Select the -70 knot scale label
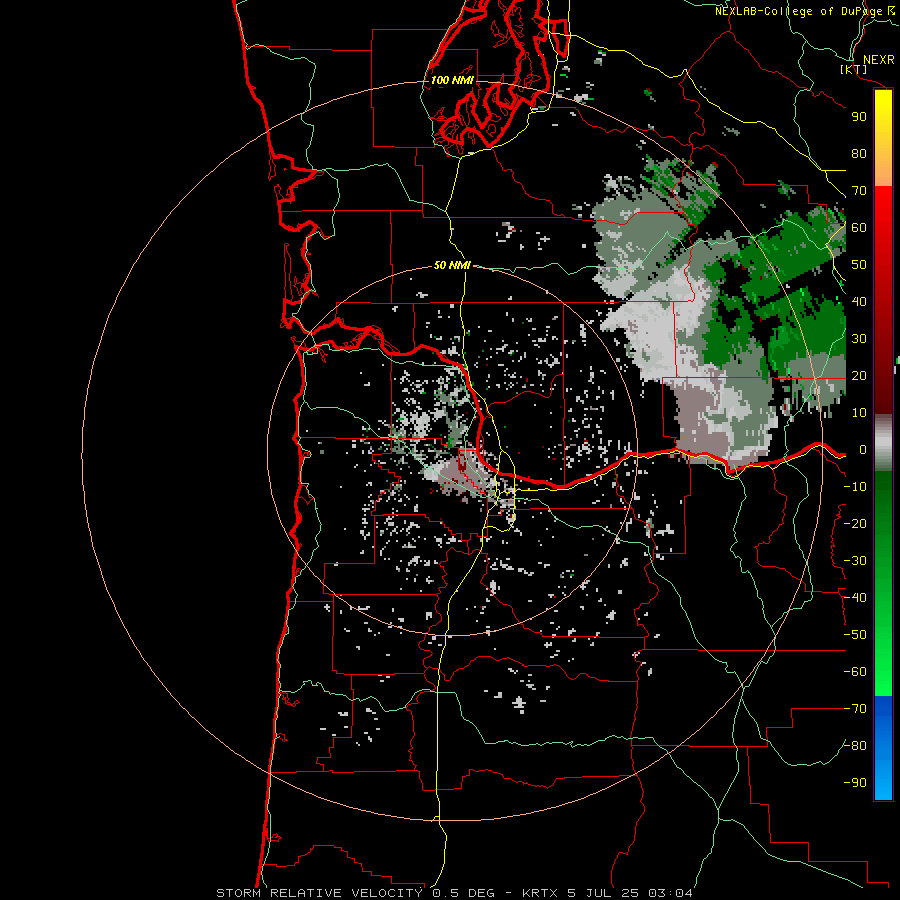Viewport: 900px width, 900px height. click(855, 709)
